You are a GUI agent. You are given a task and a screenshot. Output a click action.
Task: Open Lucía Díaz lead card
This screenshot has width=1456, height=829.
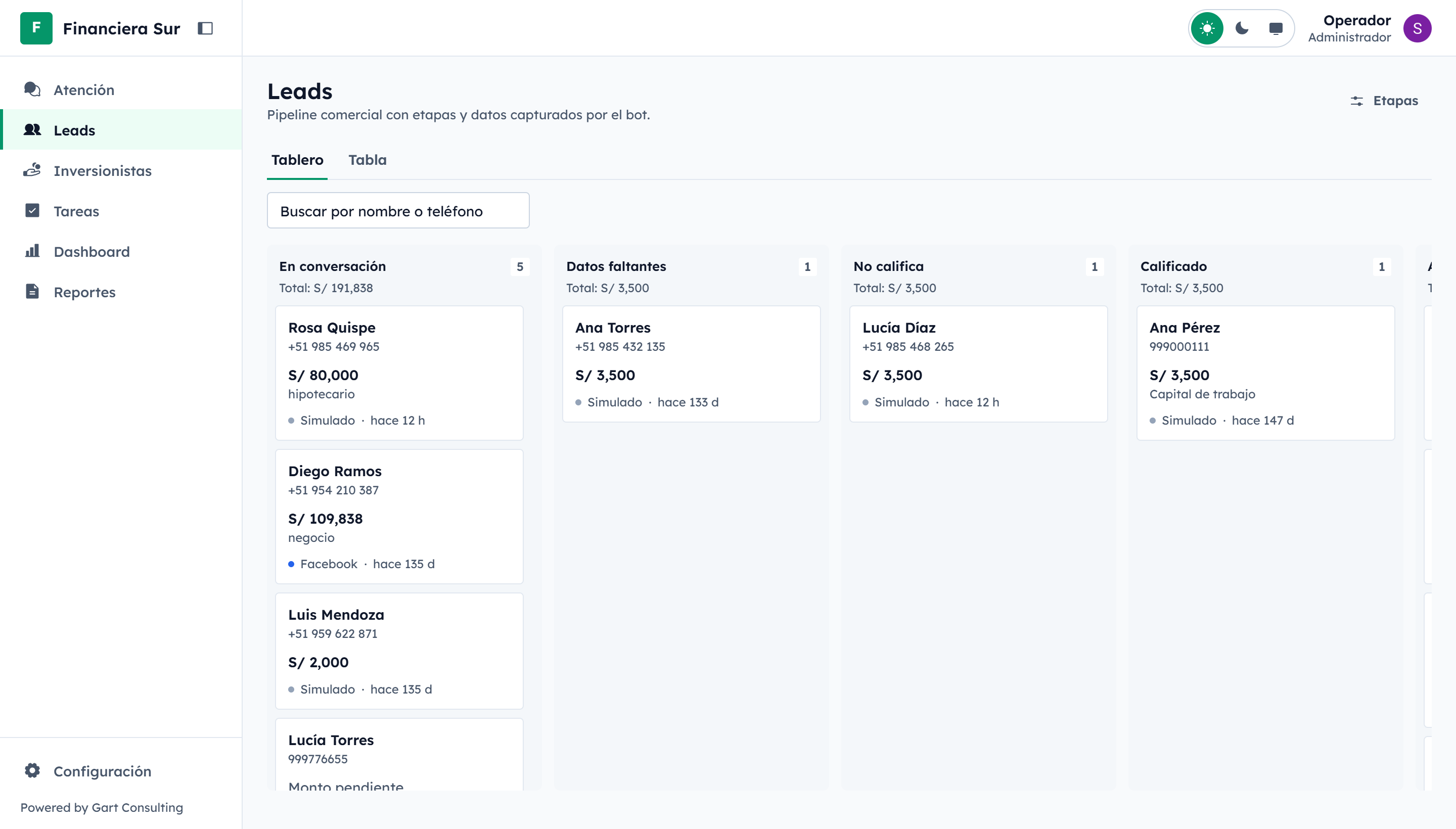978,364
